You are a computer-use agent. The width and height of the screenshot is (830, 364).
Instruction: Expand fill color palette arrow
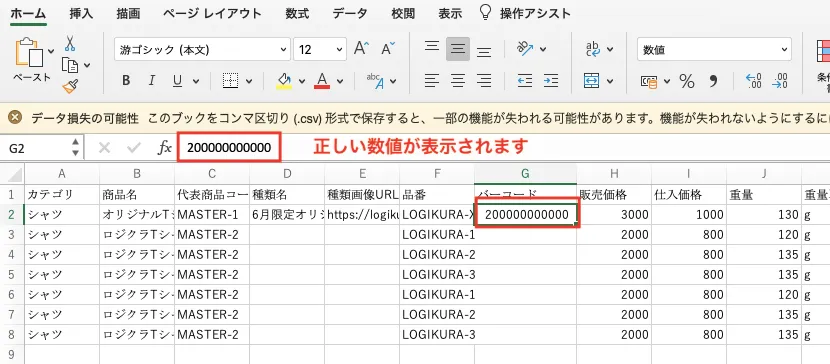tap(302, 81)
